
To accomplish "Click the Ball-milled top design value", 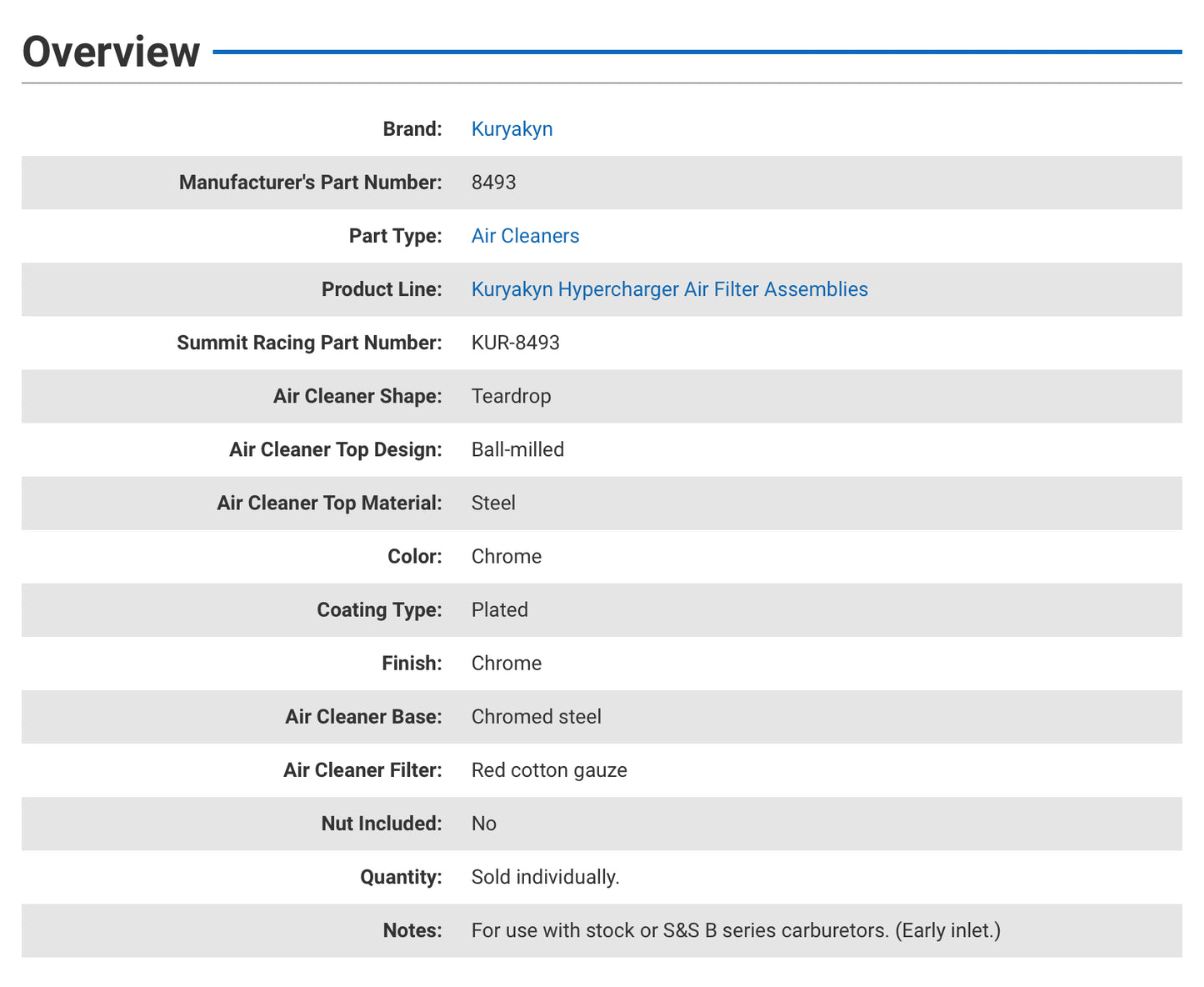I will 517,449.
